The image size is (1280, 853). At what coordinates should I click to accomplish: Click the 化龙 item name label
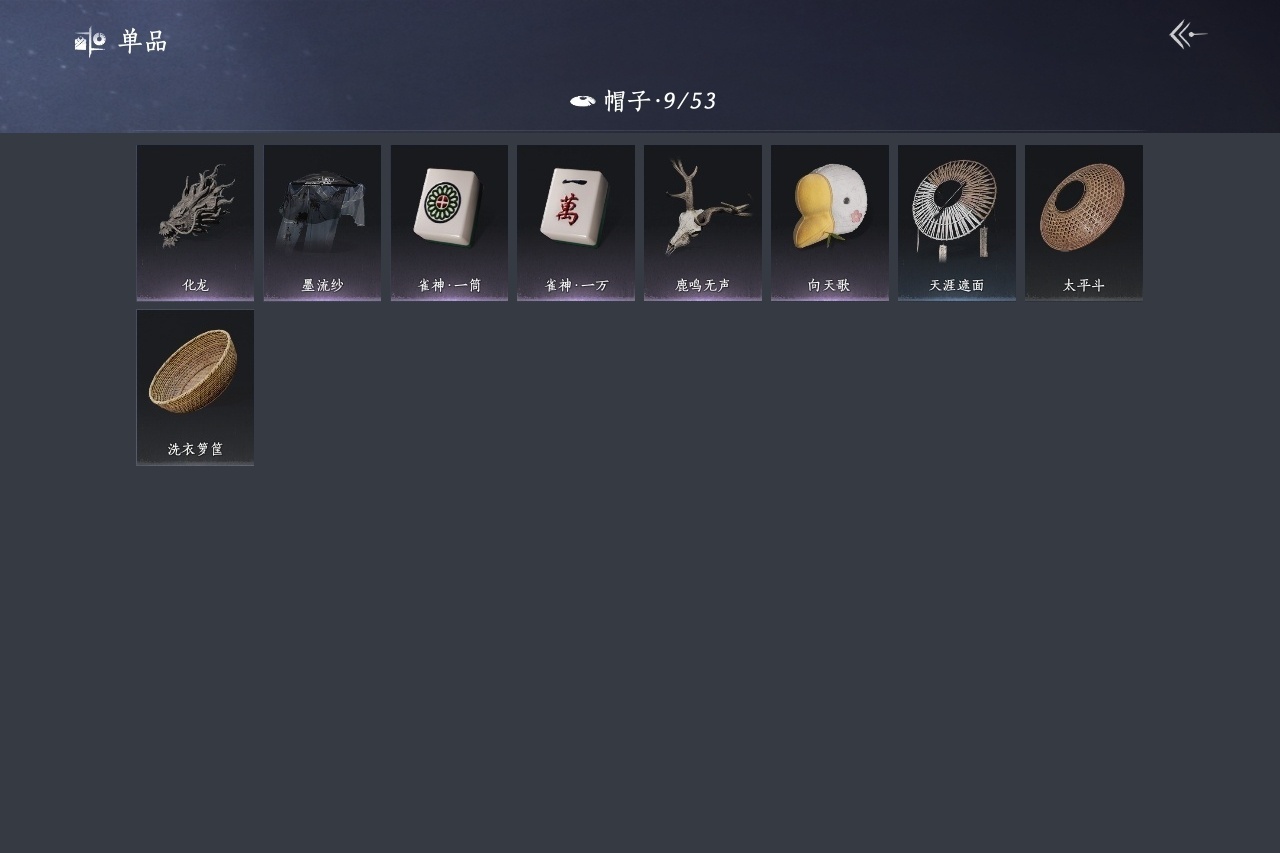[x=196, y=285]
